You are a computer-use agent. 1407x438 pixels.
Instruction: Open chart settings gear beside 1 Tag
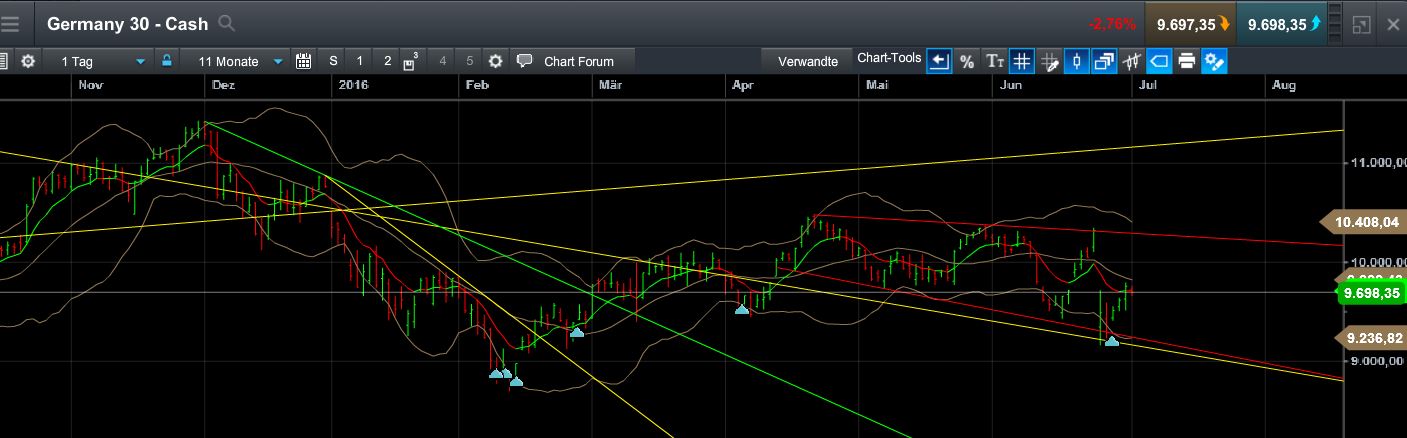tap(28, 61)
